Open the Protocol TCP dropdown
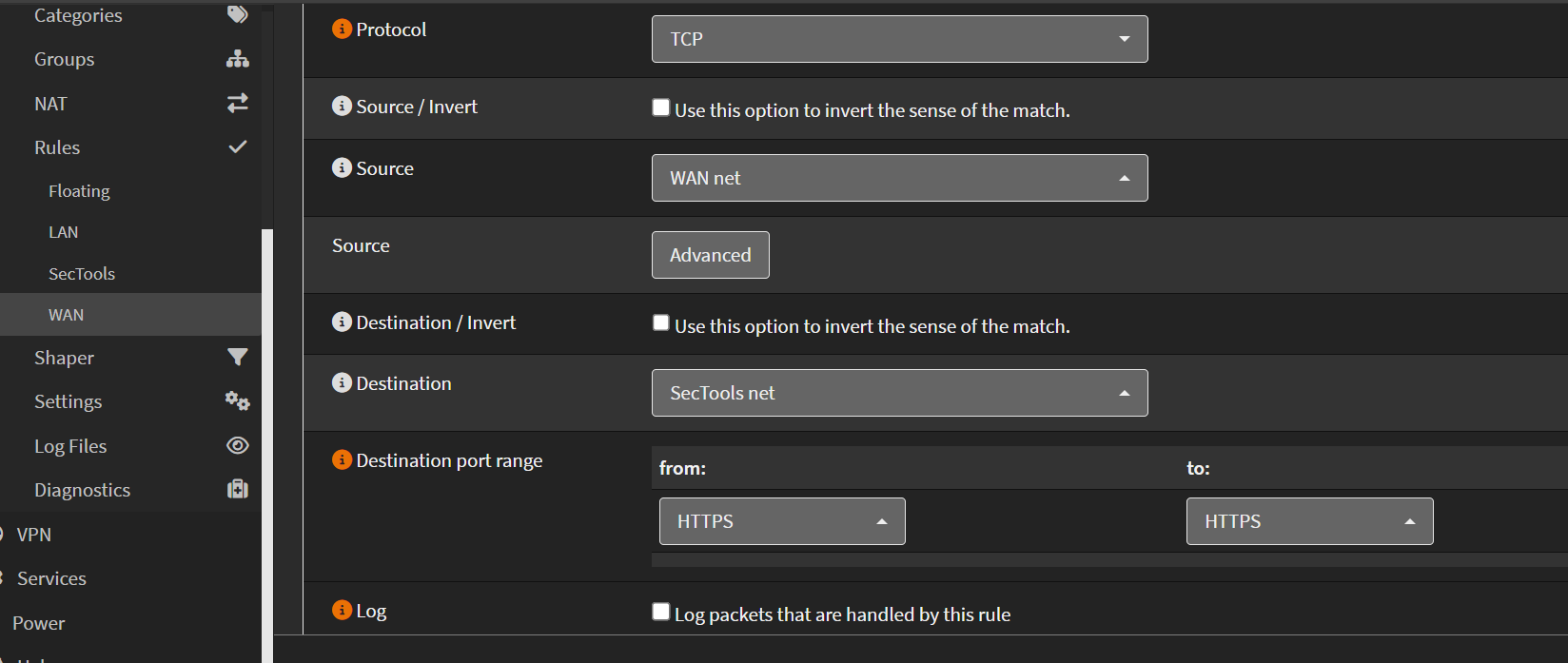This screenshot has width=1568, height=663. coord(899,39)
